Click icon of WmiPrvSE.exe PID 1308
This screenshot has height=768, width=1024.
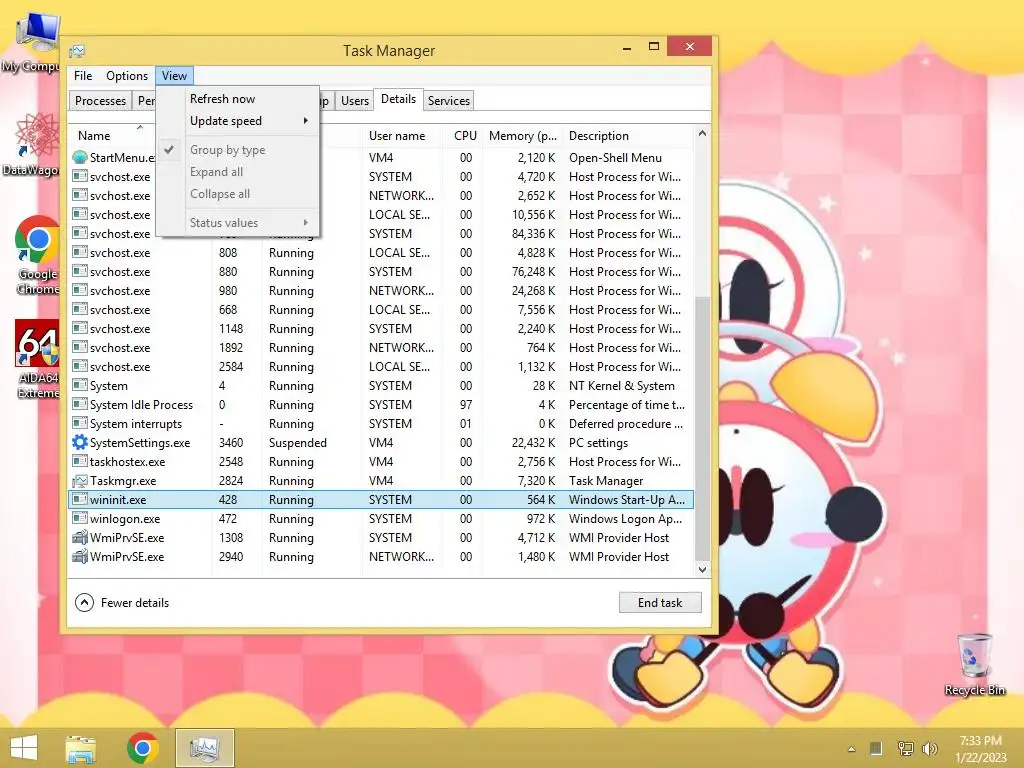click(80, 537)
